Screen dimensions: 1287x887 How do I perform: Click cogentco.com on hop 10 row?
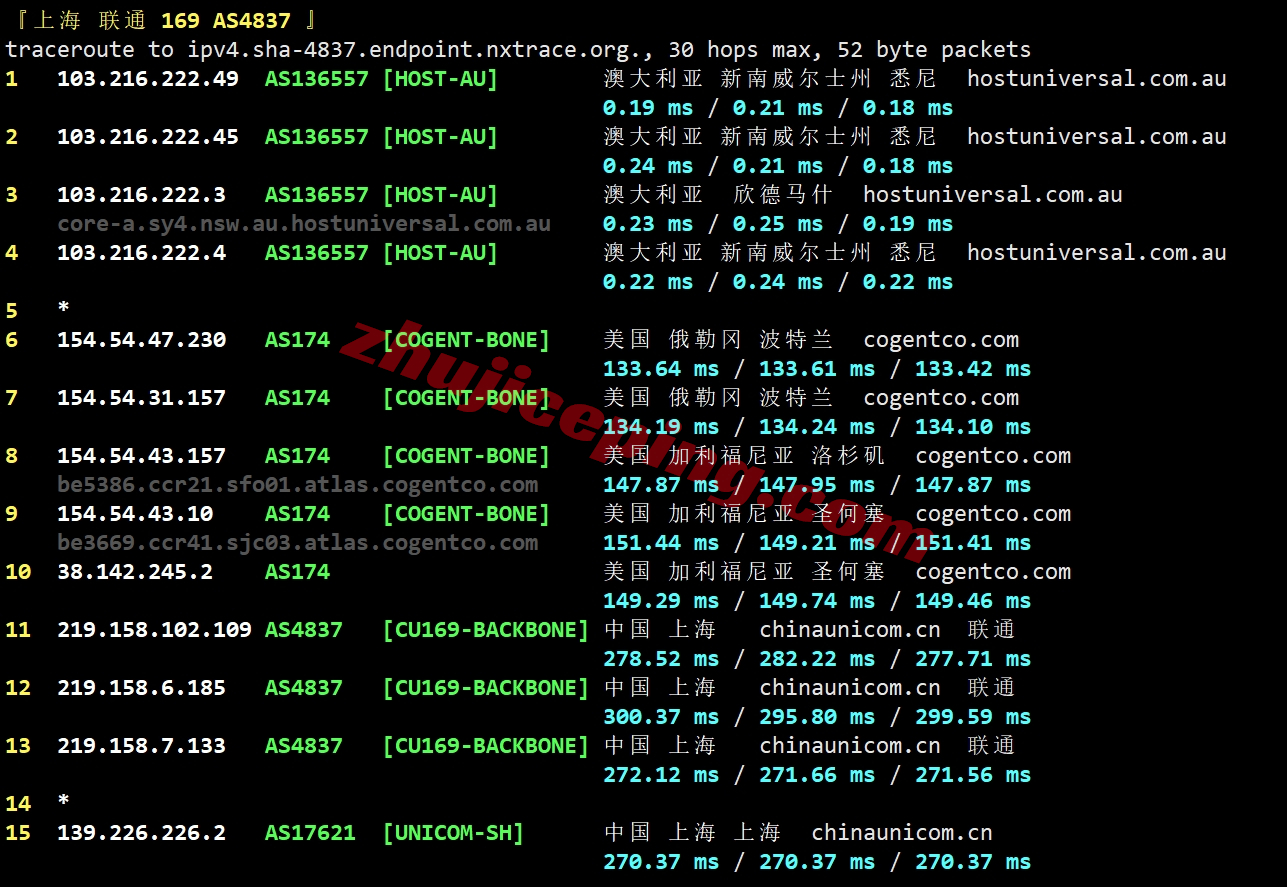point(993,572)
